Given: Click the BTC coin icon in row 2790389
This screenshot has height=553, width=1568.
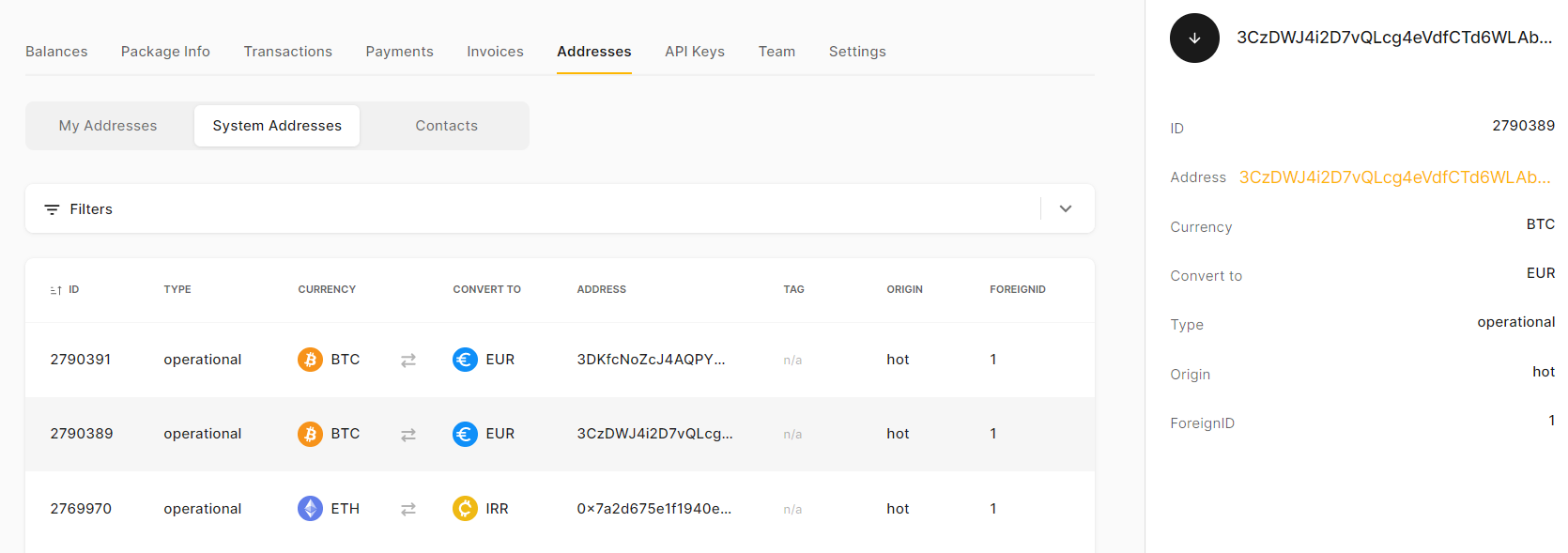Looking at the screenshot, I should 310,434.
